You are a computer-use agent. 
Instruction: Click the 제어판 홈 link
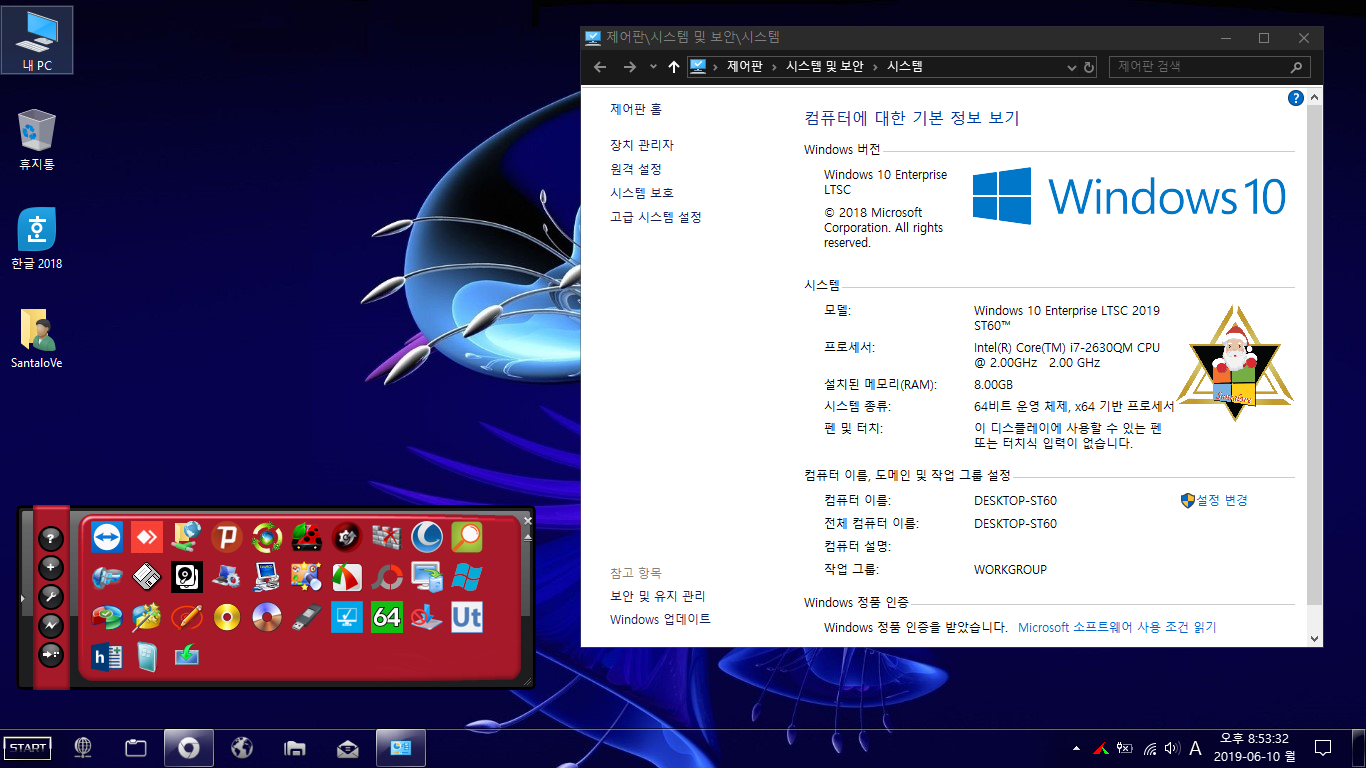636,109
